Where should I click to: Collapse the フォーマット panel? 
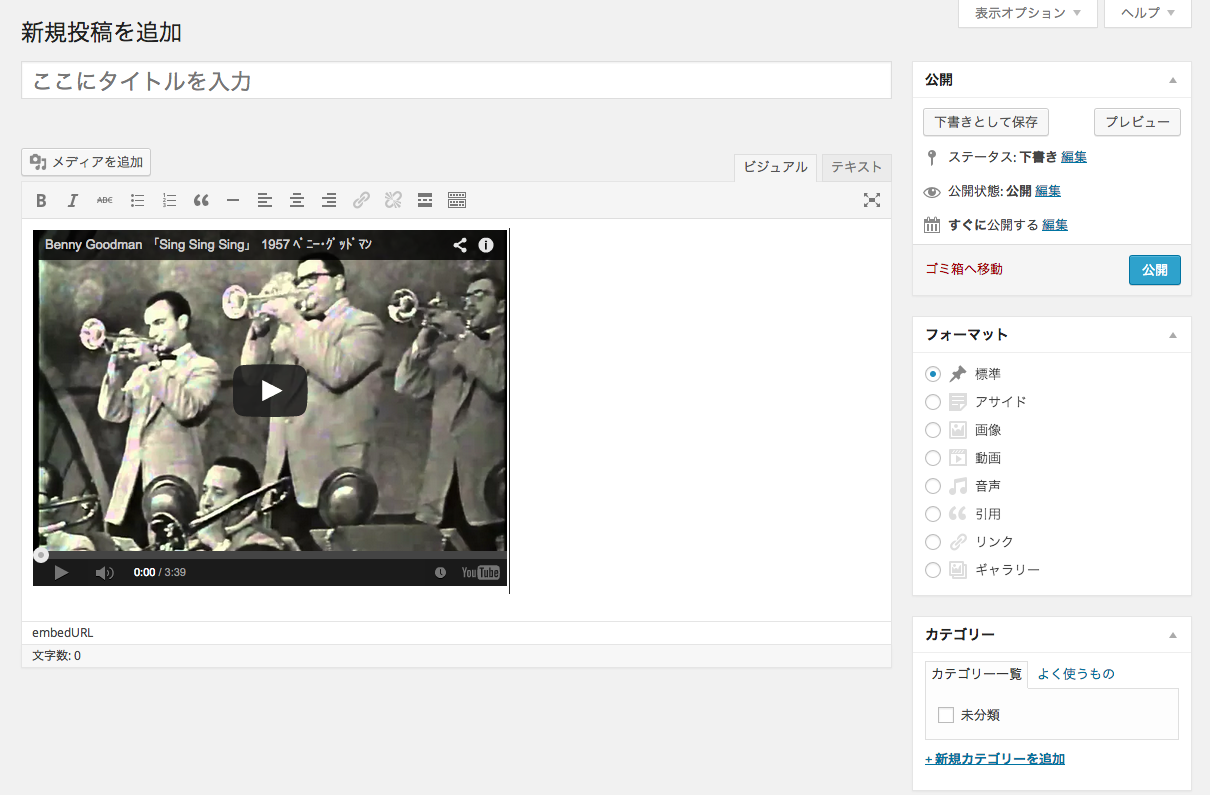[1173, 335]
